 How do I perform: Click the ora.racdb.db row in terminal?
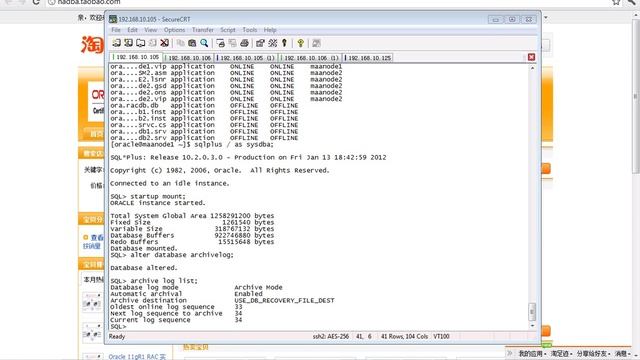coord(204,105)
